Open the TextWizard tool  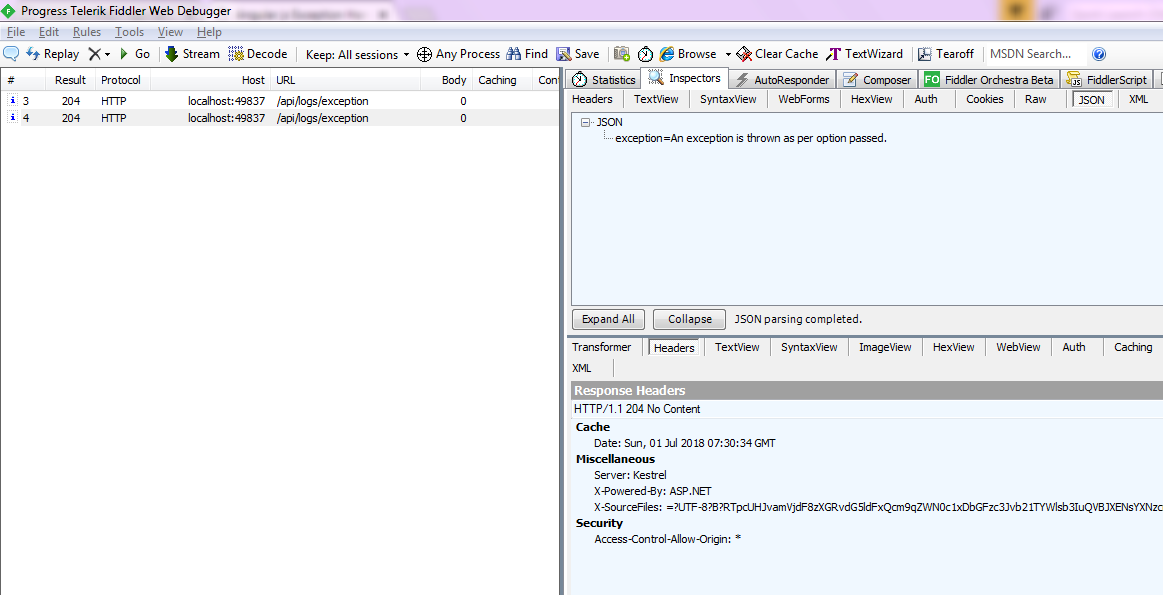[x=833, y=54]
